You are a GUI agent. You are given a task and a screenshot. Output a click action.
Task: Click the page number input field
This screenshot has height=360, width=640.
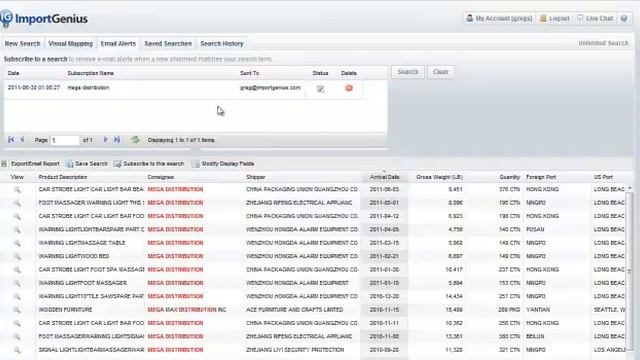[64, 140]
